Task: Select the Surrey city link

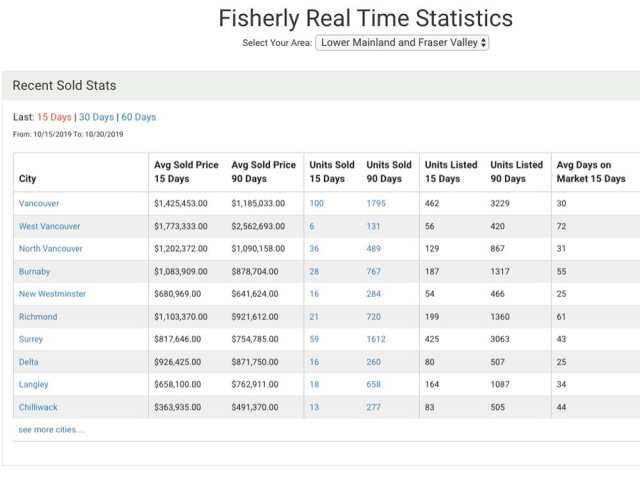Action: pos(31,339)
